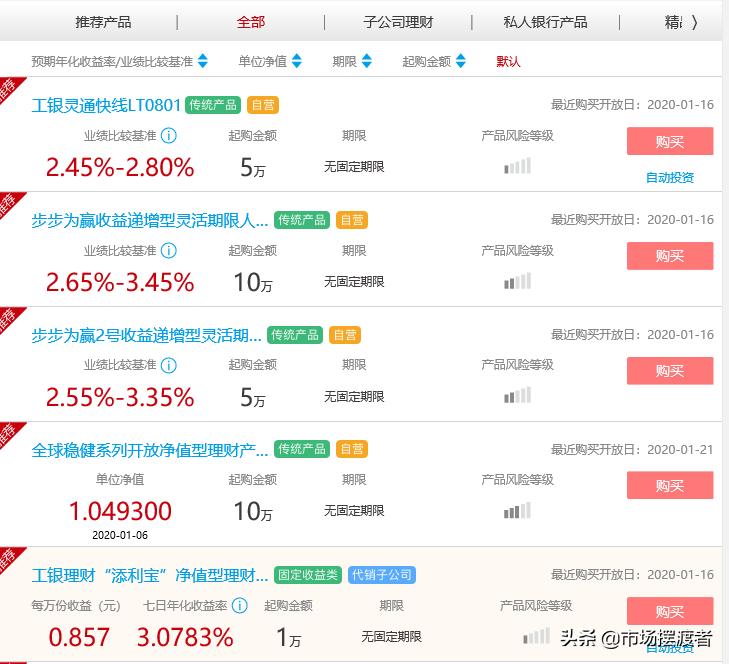Sort by 起购金额 arrows
Image resolution: width=729 pixels, height=664 pixels.
460,61
